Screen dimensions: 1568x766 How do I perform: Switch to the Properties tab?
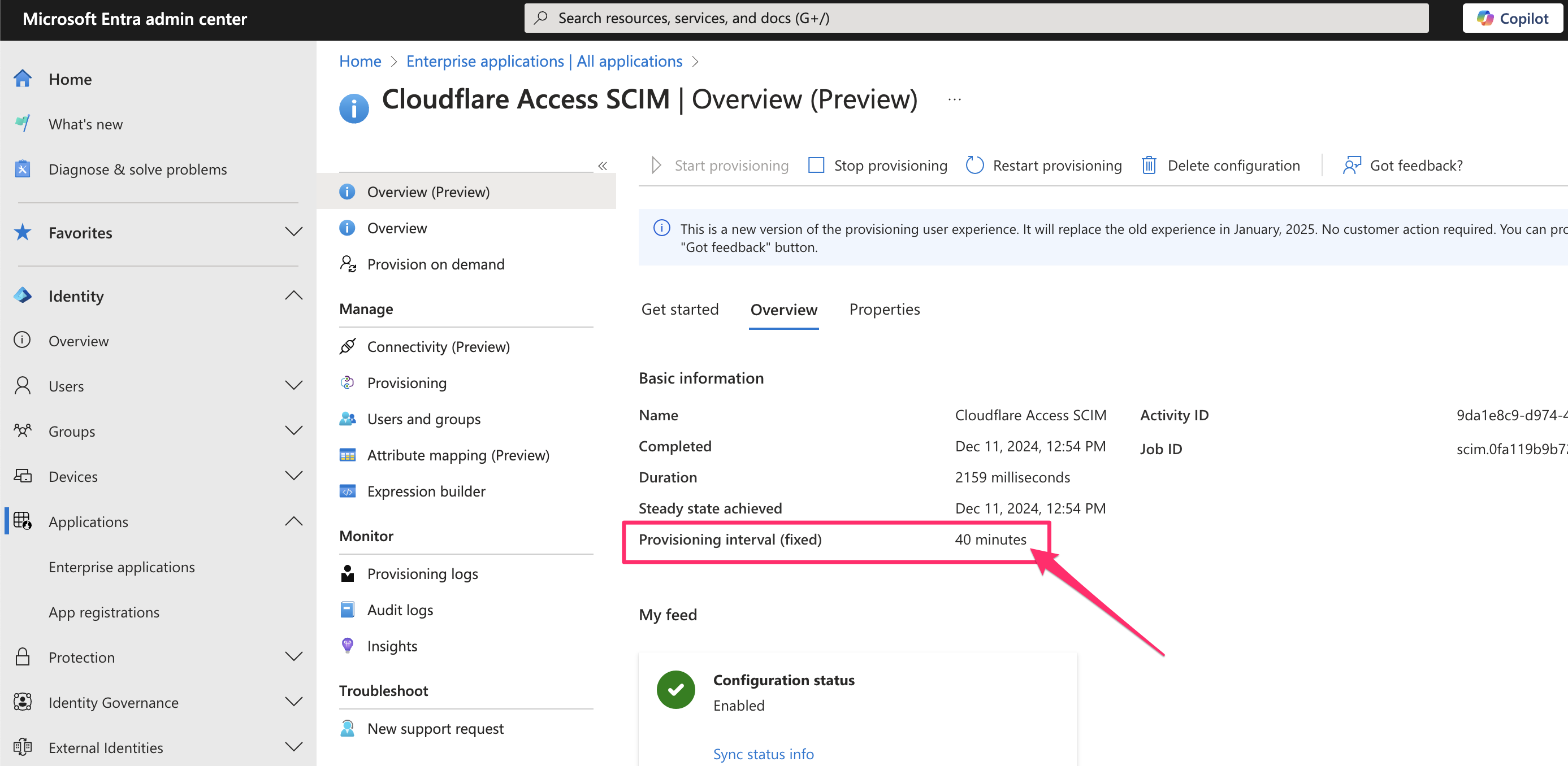884,310
